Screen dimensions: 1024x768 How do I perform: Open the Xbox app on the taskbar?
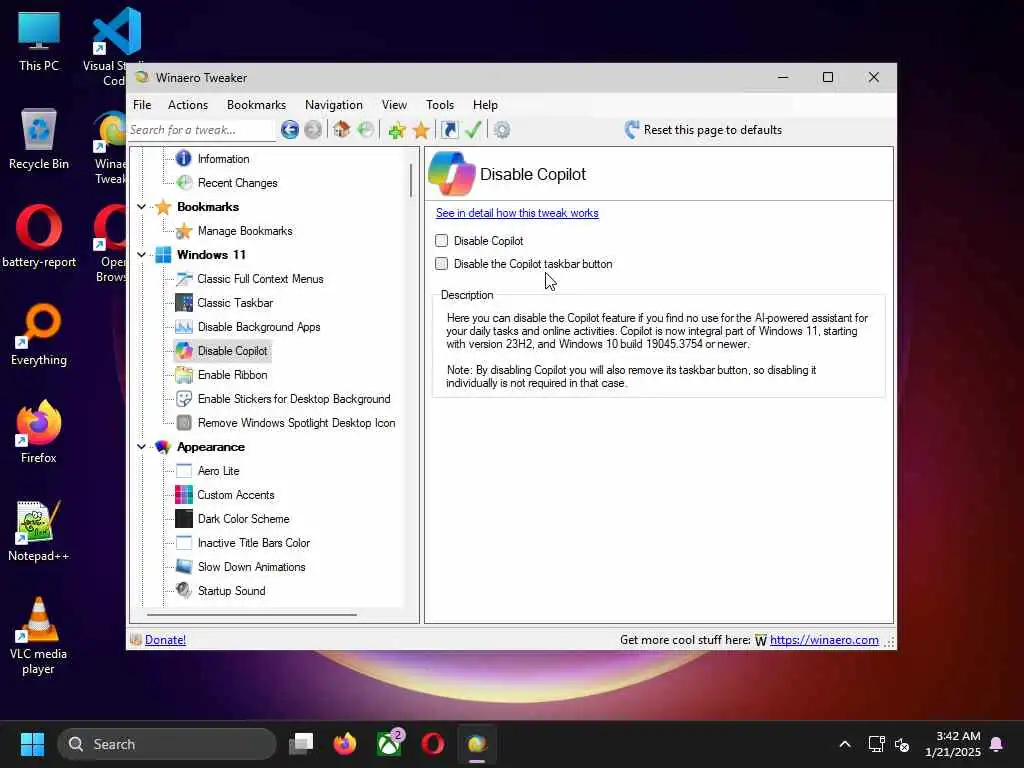coord(390,744)
